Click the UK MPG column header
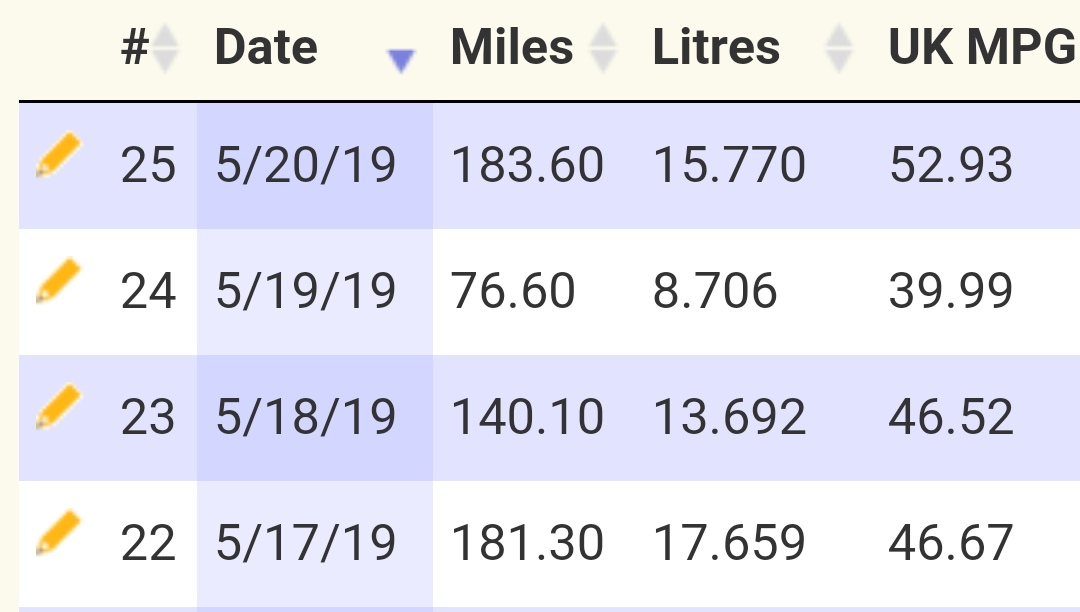Screen dimensions: 1080x612 coord(982,48)
